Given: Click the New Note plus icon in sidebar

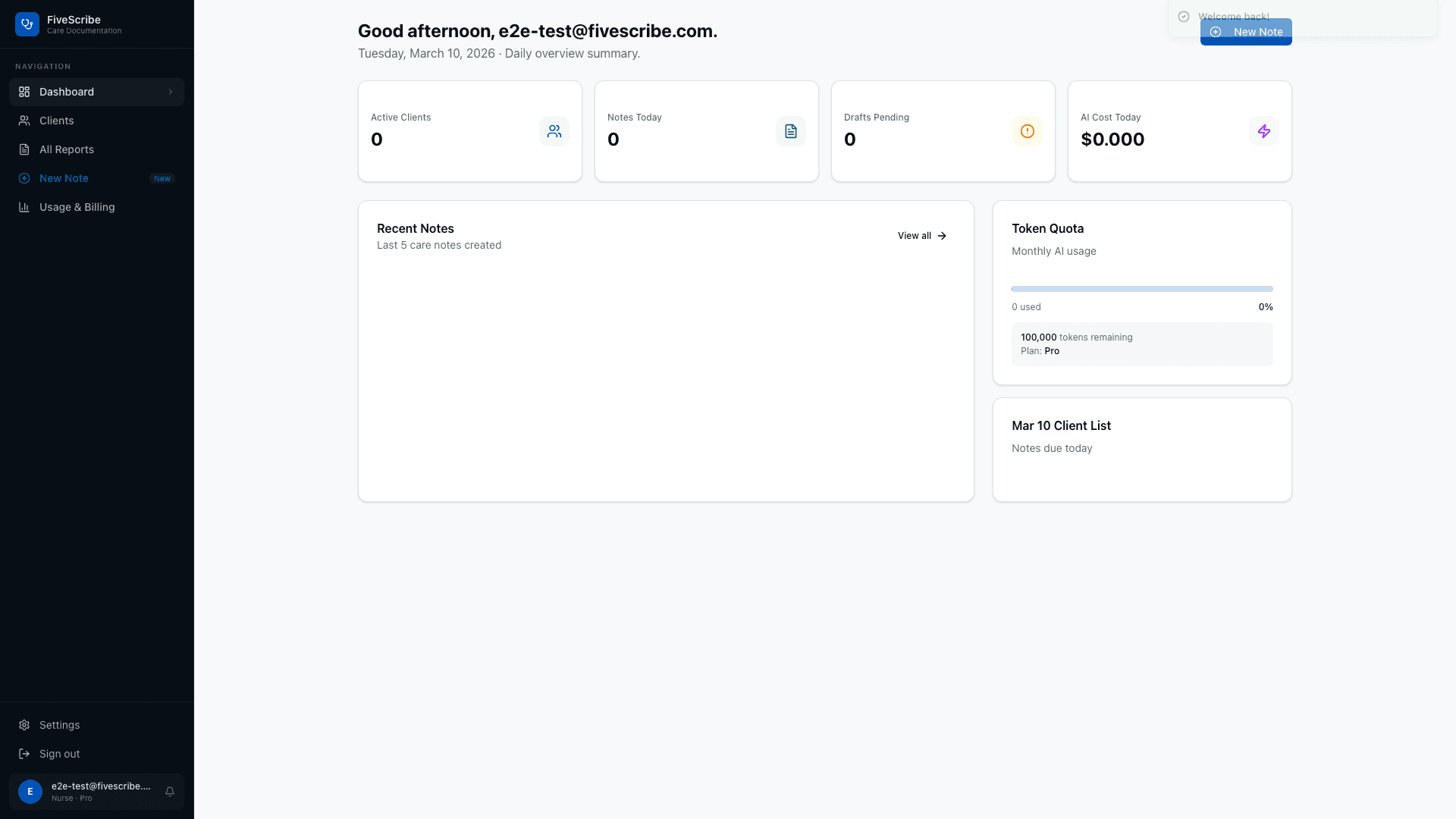Looking at the screenshot, I should 24,178.
